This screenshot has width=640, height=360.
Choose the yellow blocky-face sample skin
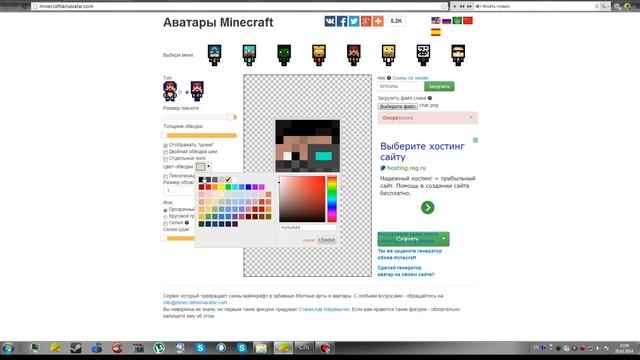(x=389, y=55)
